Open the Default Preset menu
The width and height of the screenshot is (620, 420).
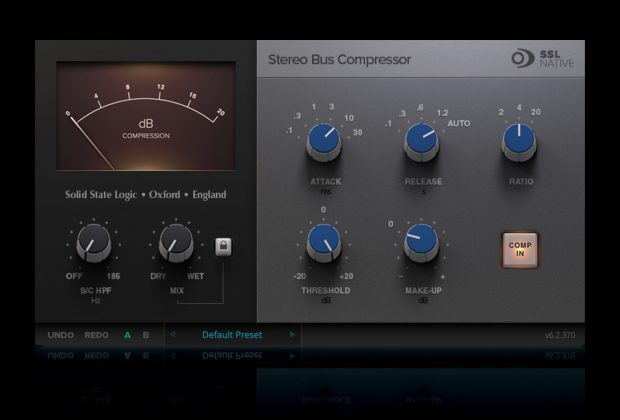coord(232,335)
